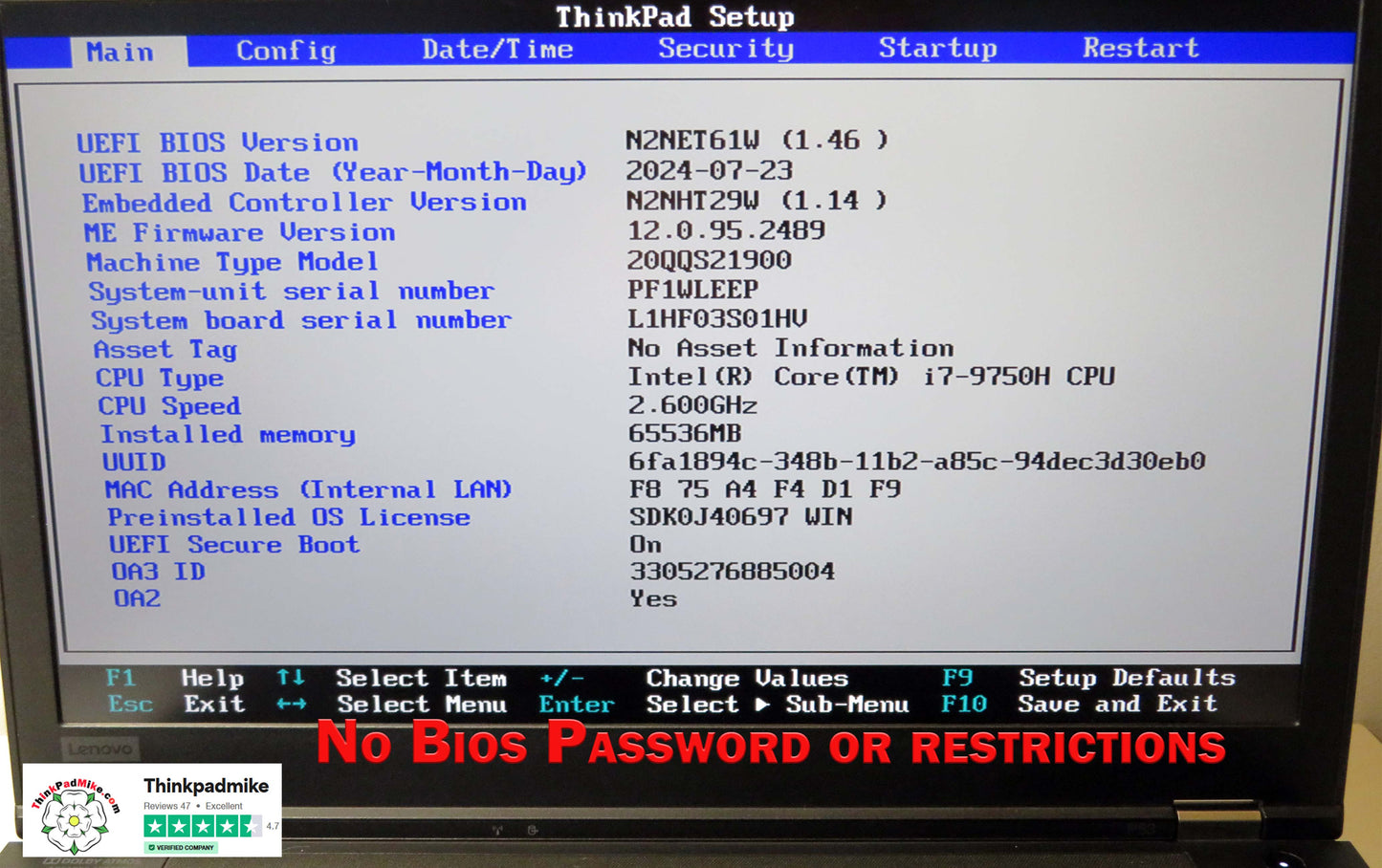Screen dimensions: 1382x868
Task: Click the serial value PF1WLEEP
Action: (x=693, y=290)
